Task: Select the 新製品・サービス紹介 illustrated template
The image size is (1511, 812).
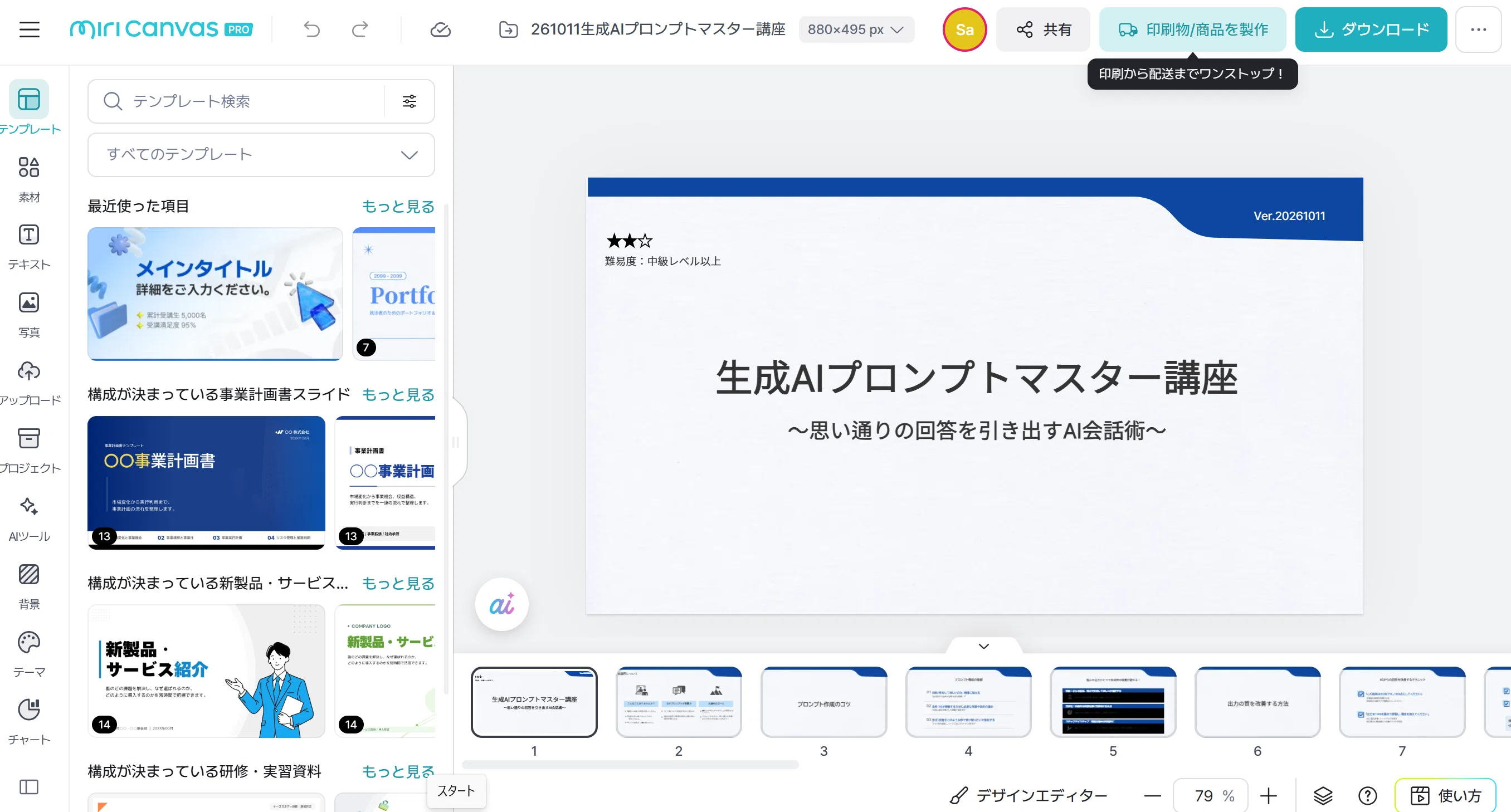Action: [207, 671]
